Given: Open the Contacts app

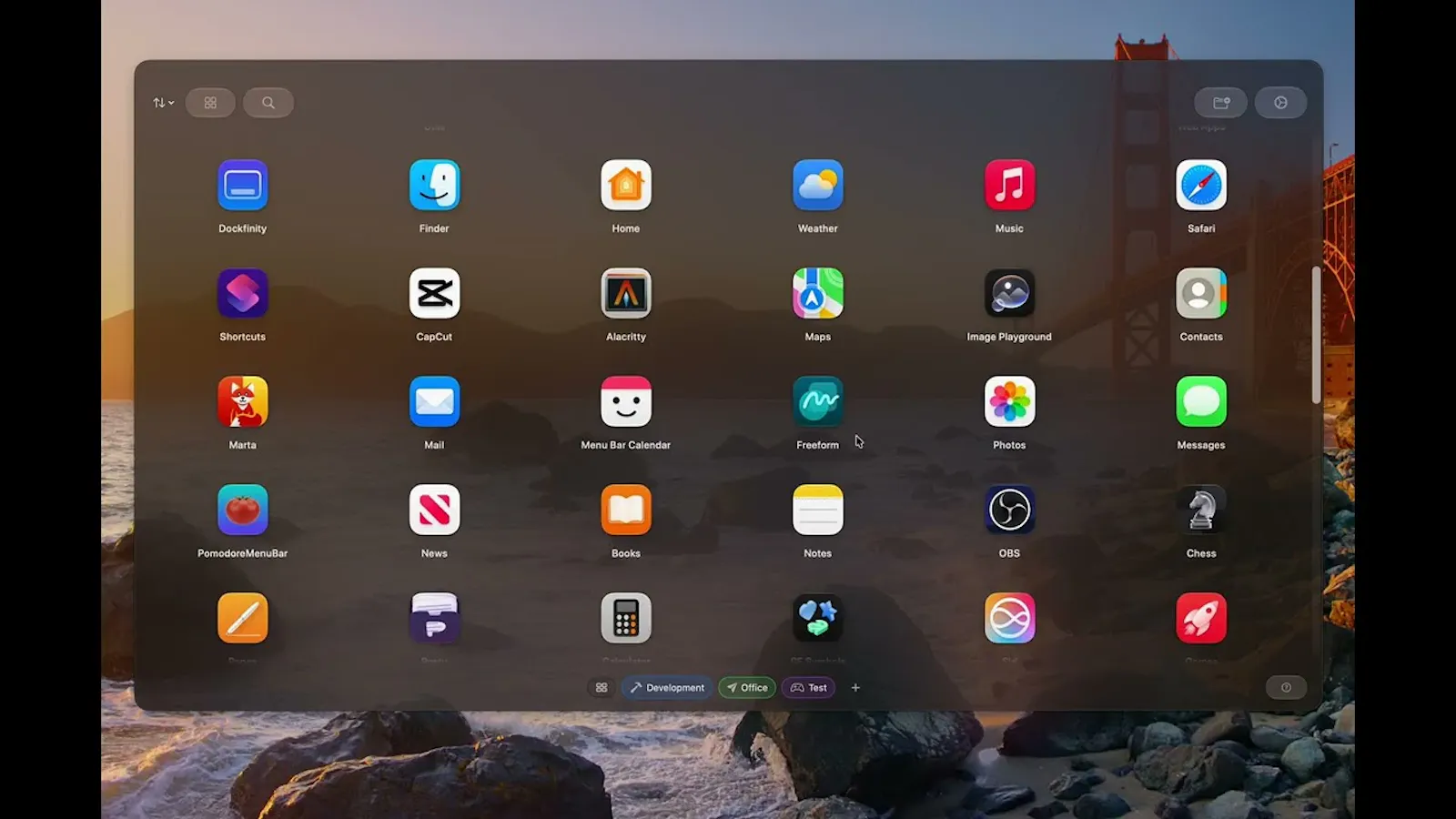Looking at the screenshot, I should tap(1201, 294).
